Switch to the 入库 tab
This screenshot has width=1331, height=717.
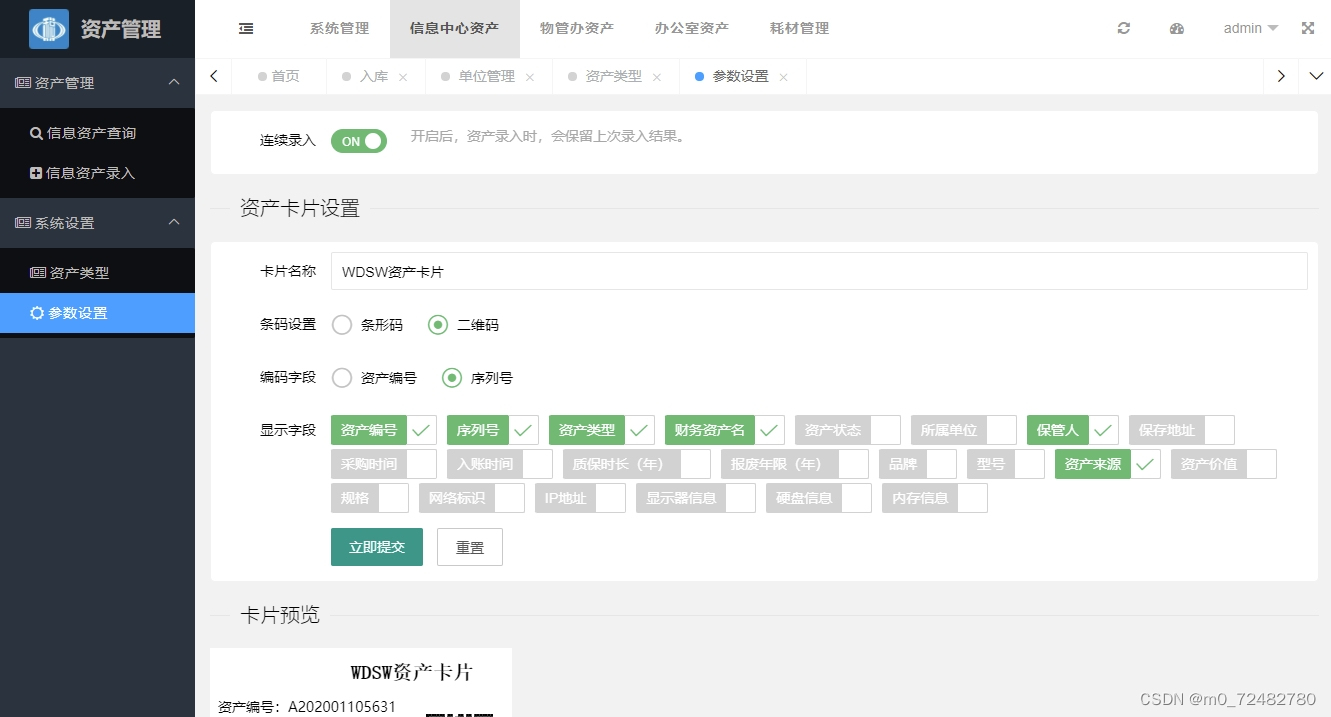[374, 76]
